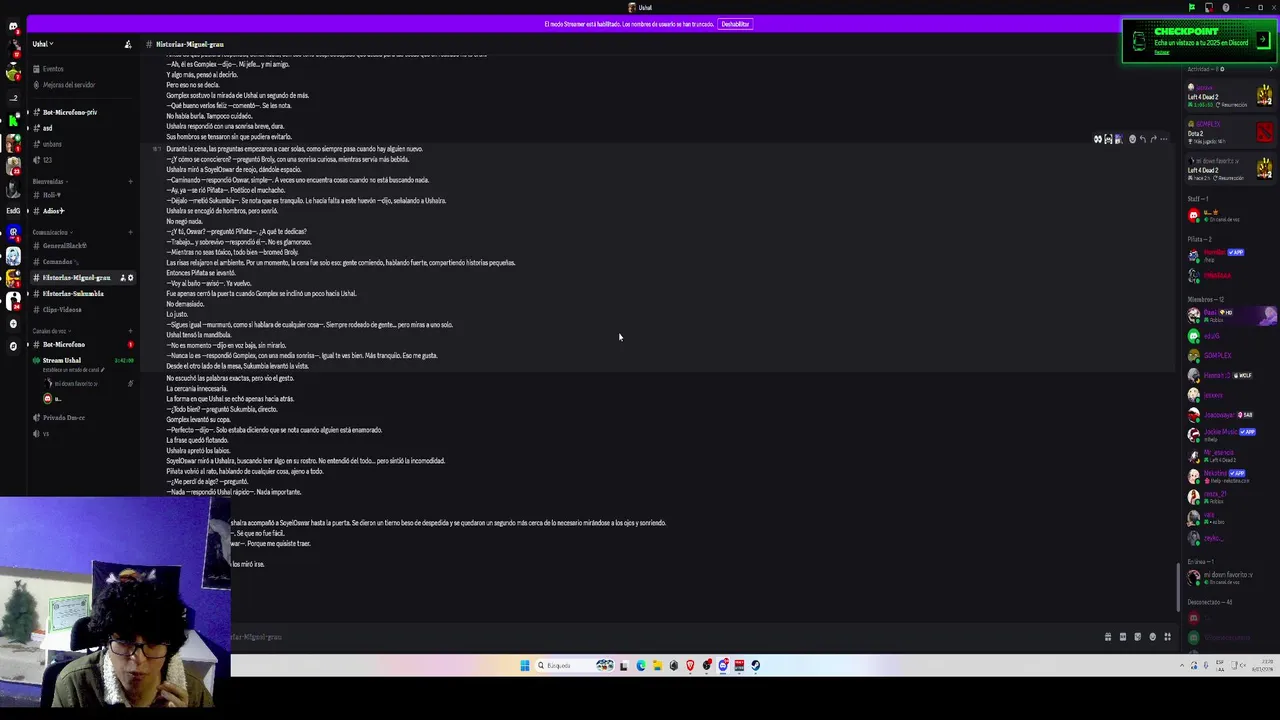Collapse the Canales de voz category
Screen dimensions: 1280x720
click(x=50, y=331)
